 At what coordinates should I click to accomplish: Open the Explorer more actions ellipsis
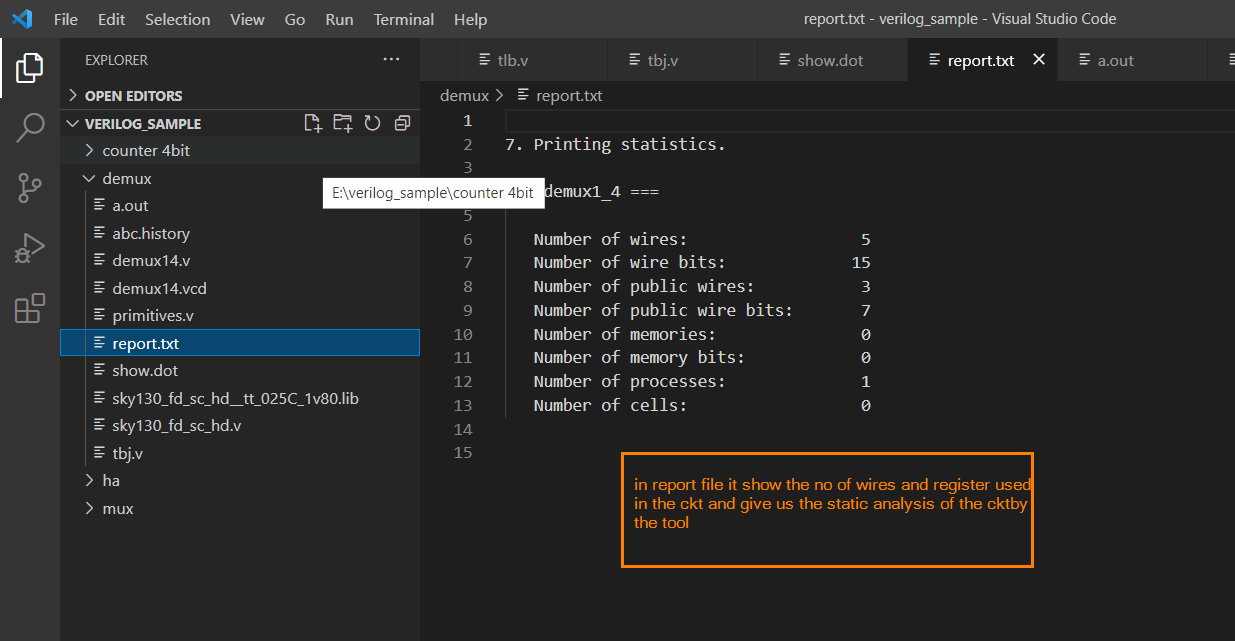tap(391, 60)
